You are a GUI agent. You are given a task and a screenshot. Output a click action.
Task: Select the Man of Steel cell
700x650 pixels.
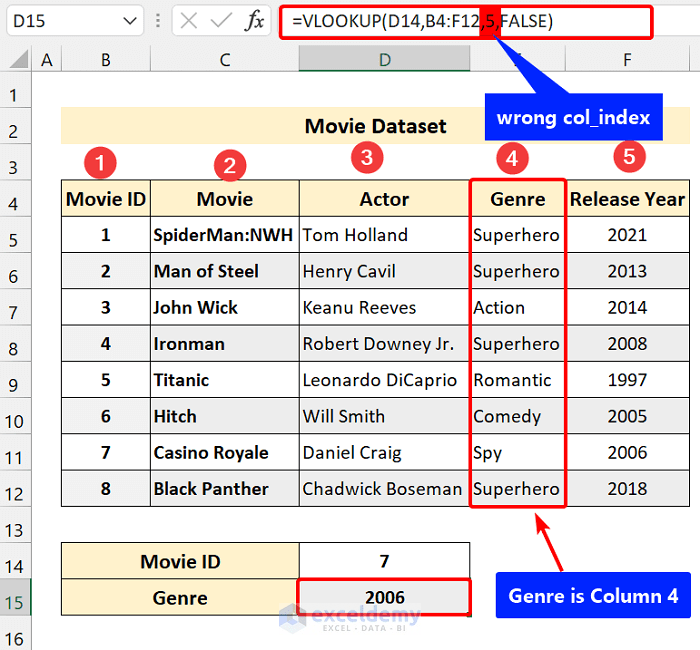coord(225,271)
